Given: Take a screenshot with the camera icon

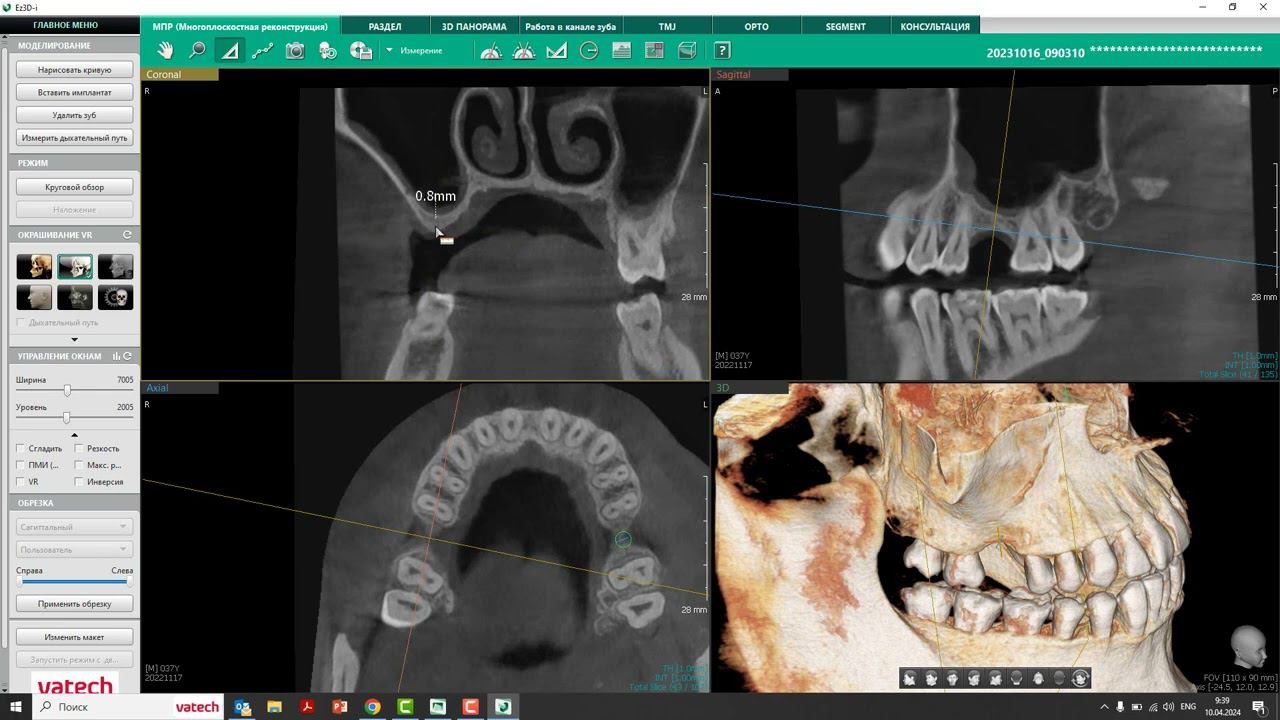Looking at the screenshot, I should pos(295,51).
